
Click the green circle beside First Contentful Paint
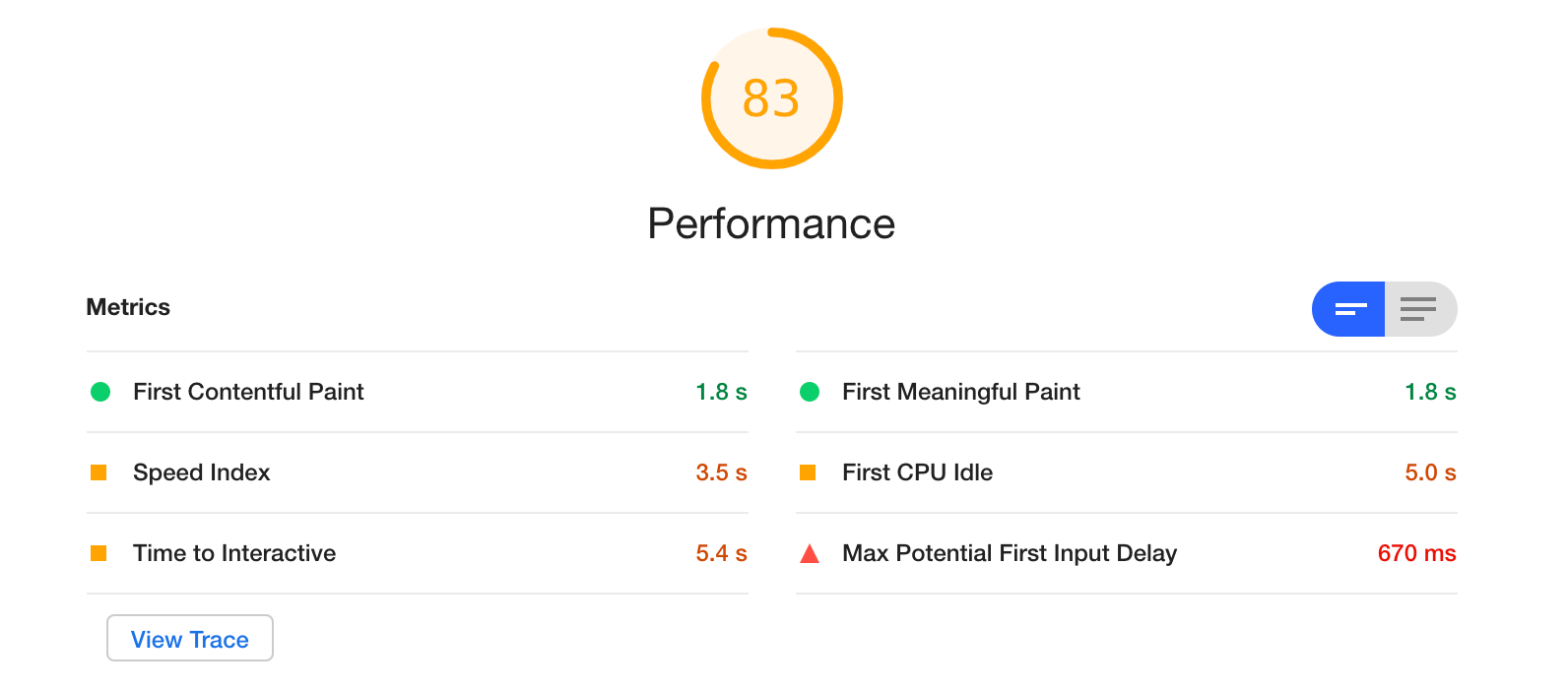point(100,392)
